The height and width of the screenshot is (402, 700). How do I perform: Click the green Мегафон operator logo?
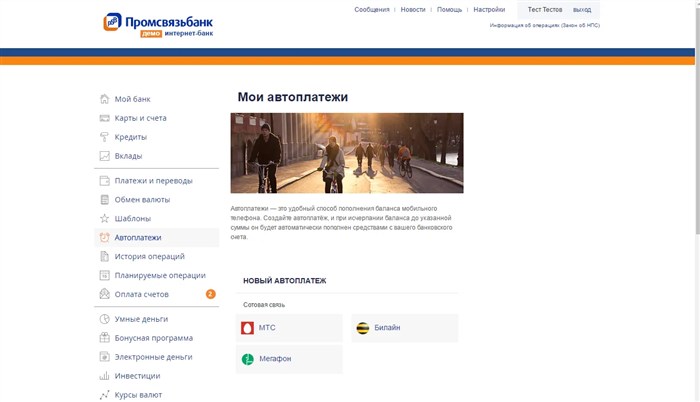[248, 359]
